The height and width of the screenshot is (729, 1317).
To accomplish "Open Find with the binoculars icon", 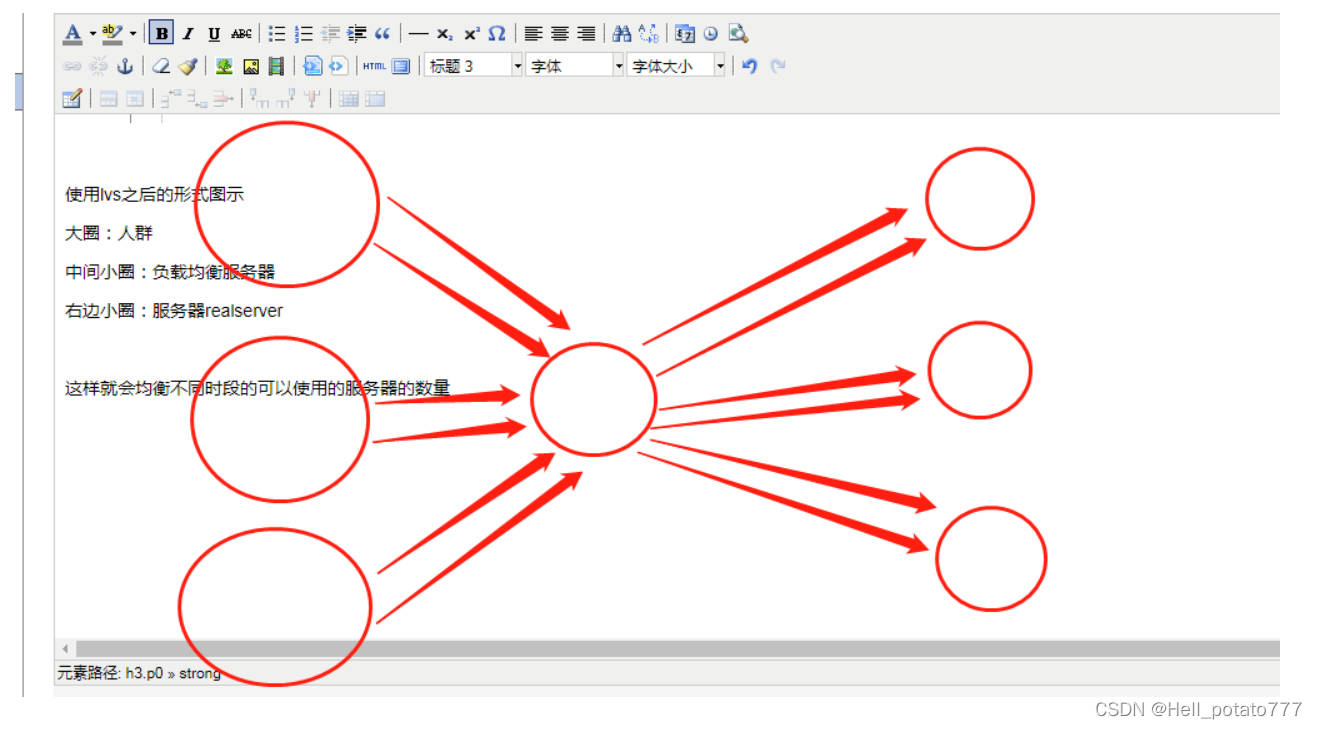I will [622, 34].
